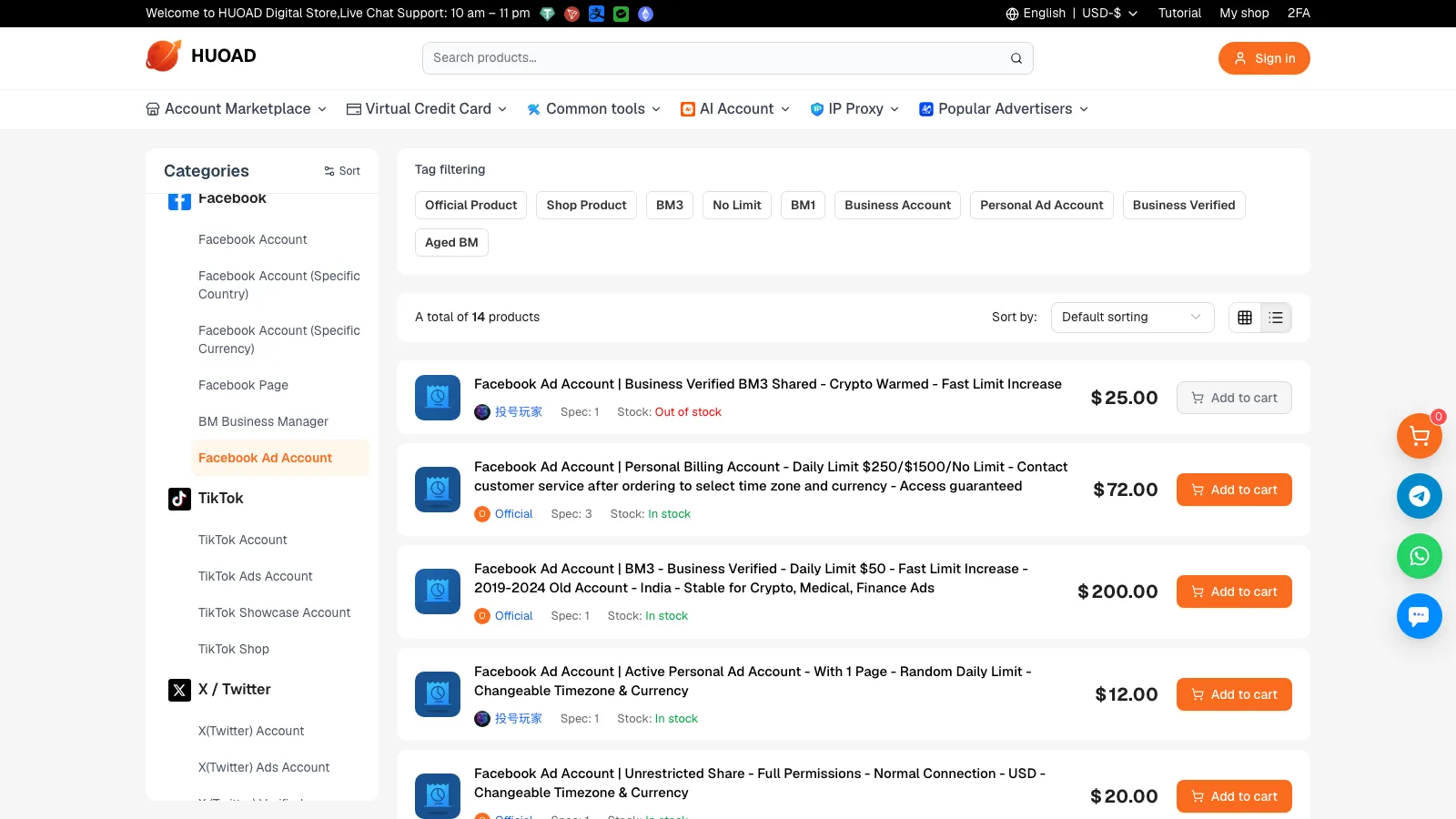1456x819 pixels.
Task: Select Facebook Page category
Action: coord(243,386)
